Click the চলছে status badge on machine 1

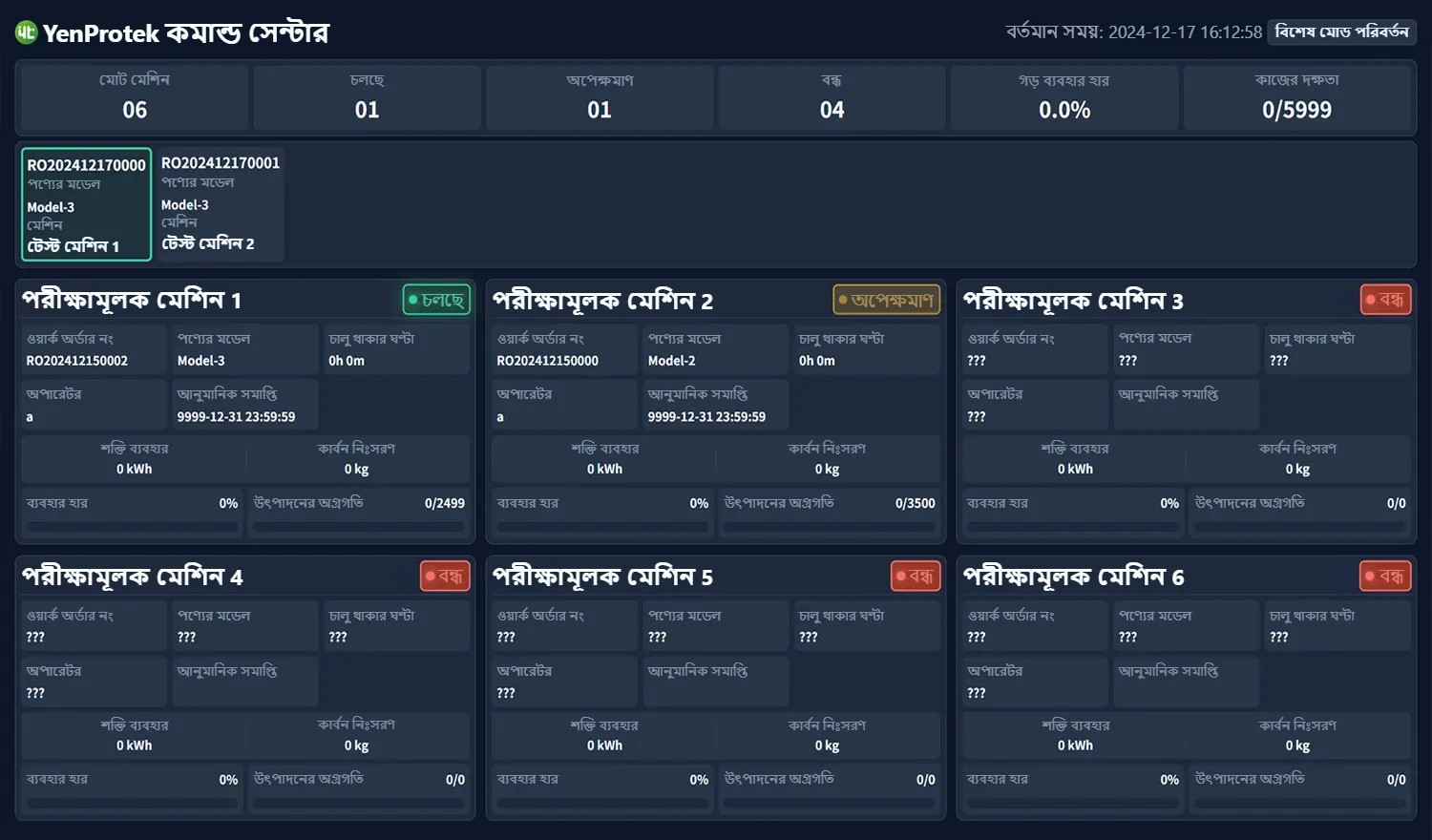(x=436, y=300)
